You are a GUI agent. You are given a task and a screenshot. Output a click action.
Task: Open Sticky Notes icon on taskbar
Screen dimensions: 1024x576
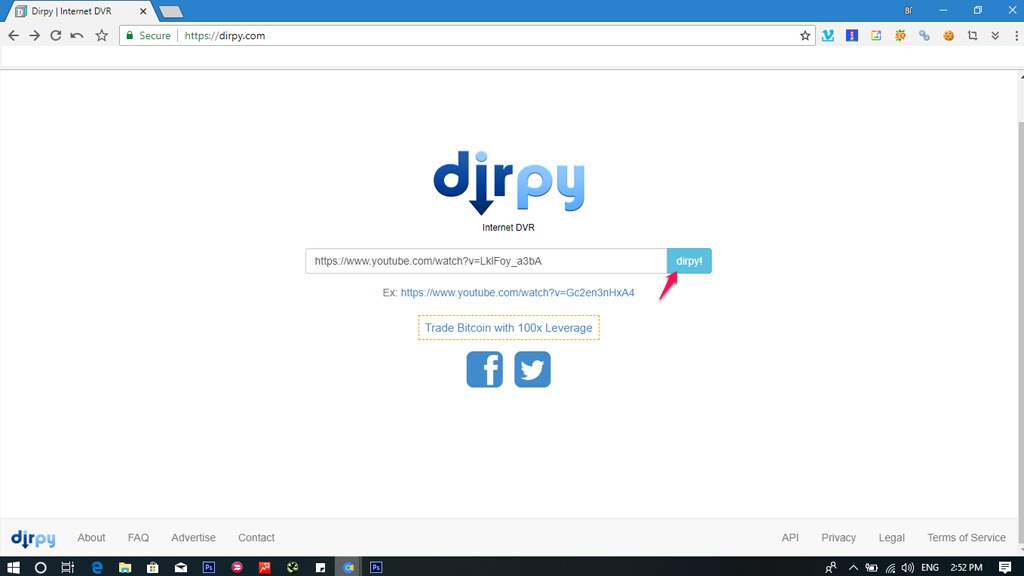click(x=321, y=567)
